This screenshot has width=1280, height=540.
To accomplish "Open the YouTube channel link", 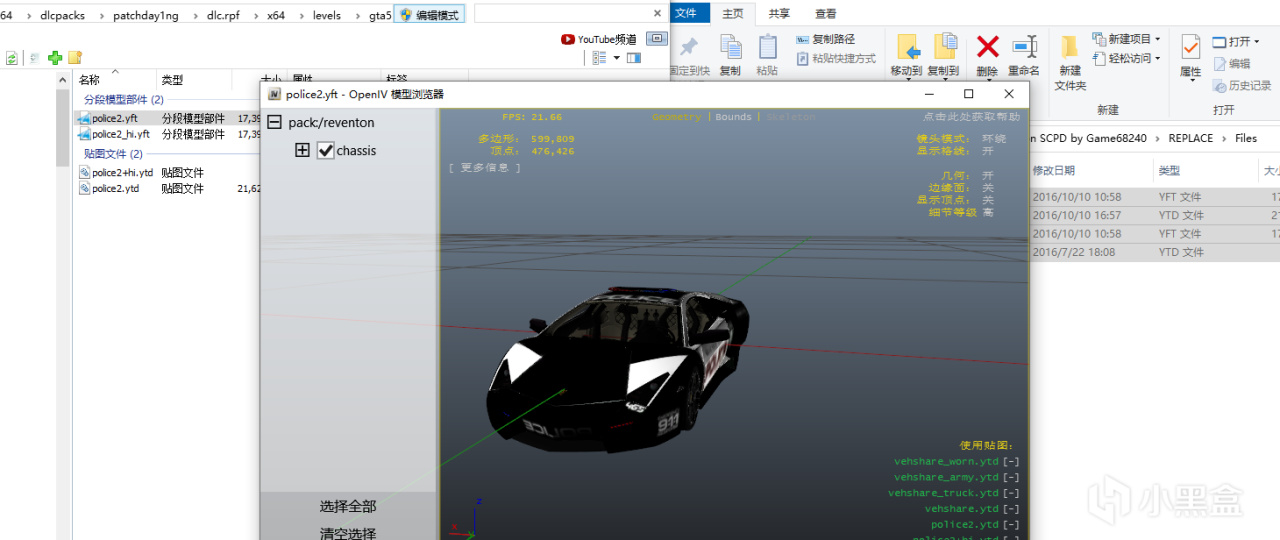I will click(599, 39).
